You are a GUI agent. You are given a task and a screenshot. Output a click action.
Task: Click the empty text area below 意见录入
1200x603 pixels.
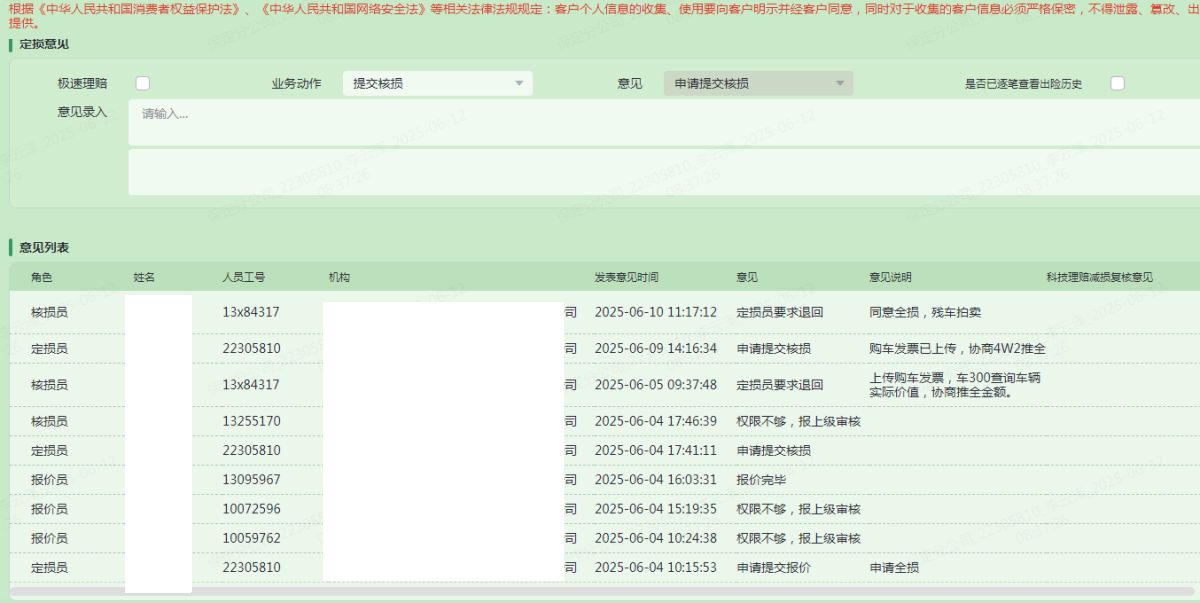click(660, 172)
